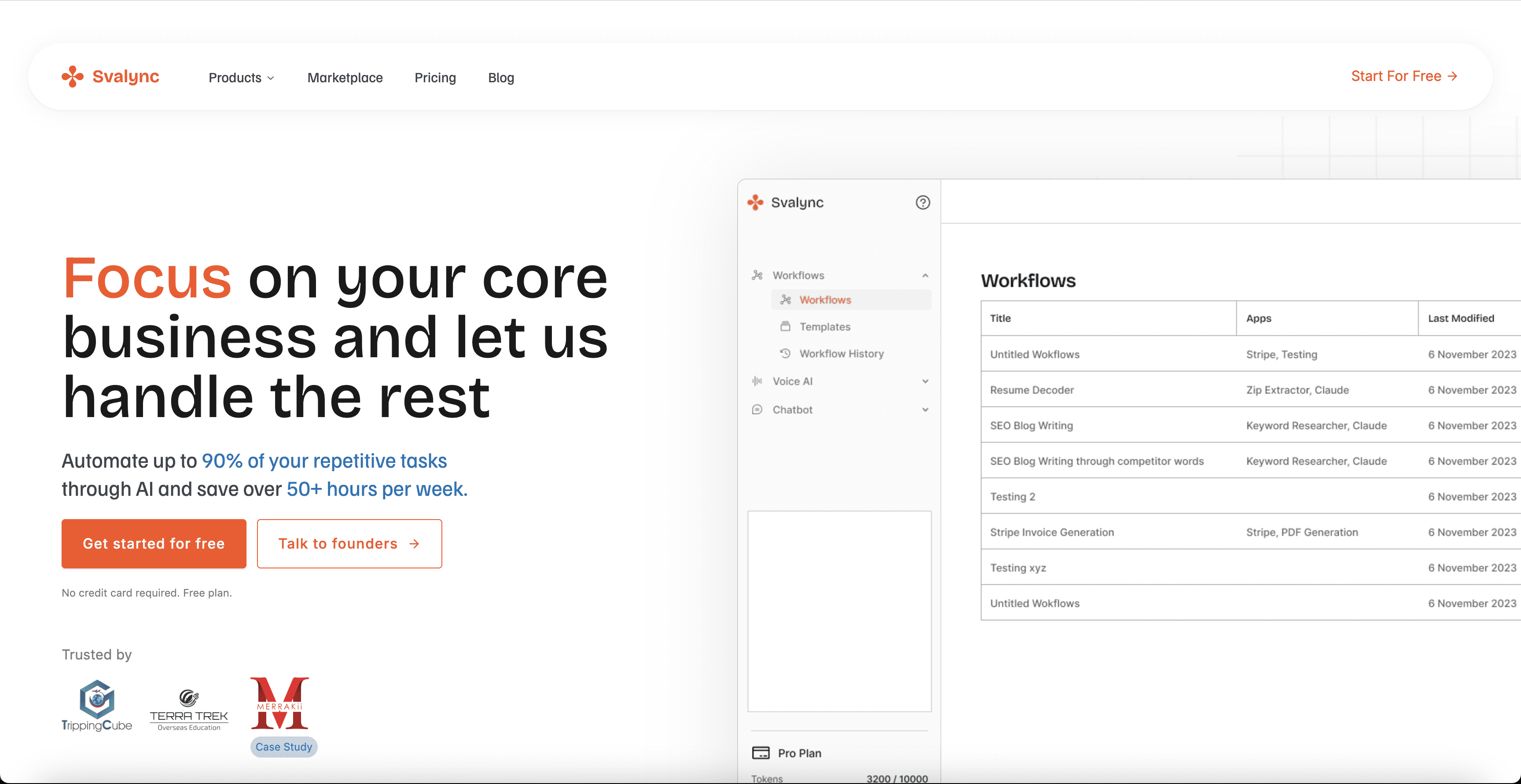Screen dimensions: 1521x784
Task: Click the Svalync flower logo in navbar
Action: (x=73, y=76)
